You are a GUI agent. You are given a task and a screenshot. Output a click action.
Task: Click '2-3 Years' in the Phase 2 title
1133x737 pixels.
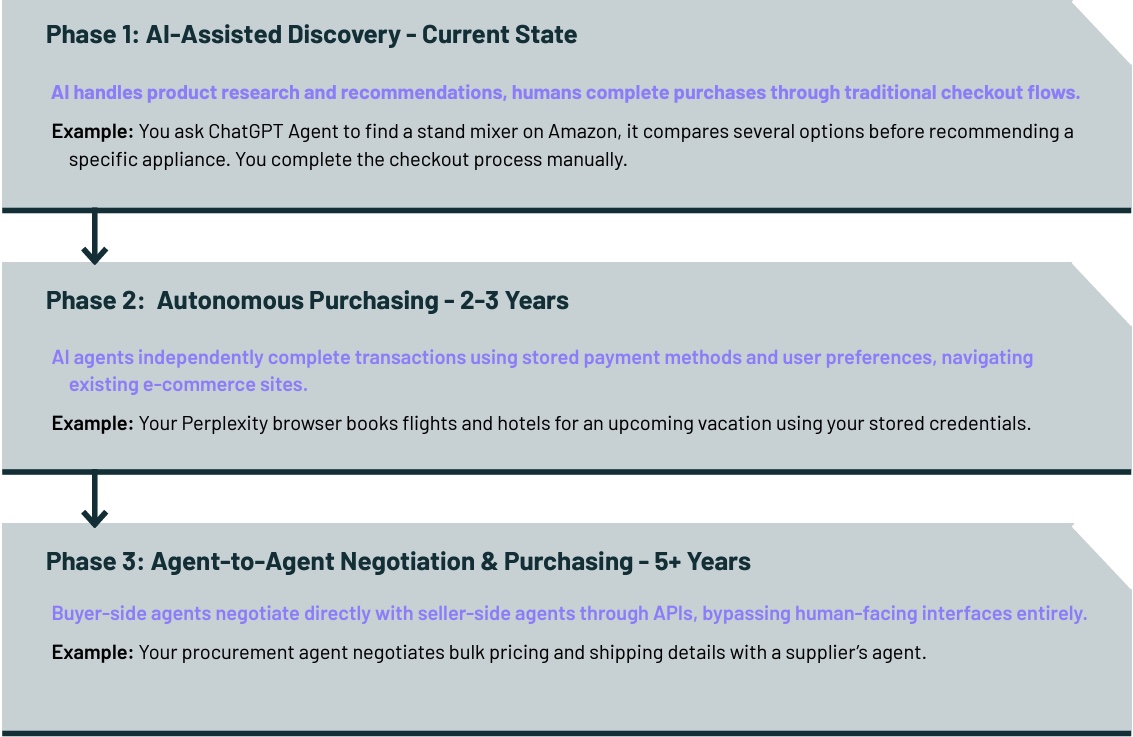point(514,300)
